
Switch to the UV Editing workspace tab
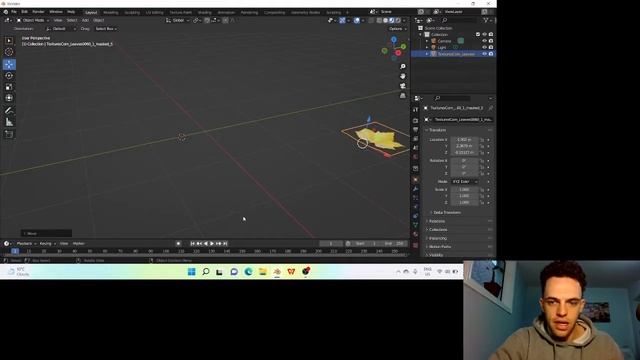154,13
